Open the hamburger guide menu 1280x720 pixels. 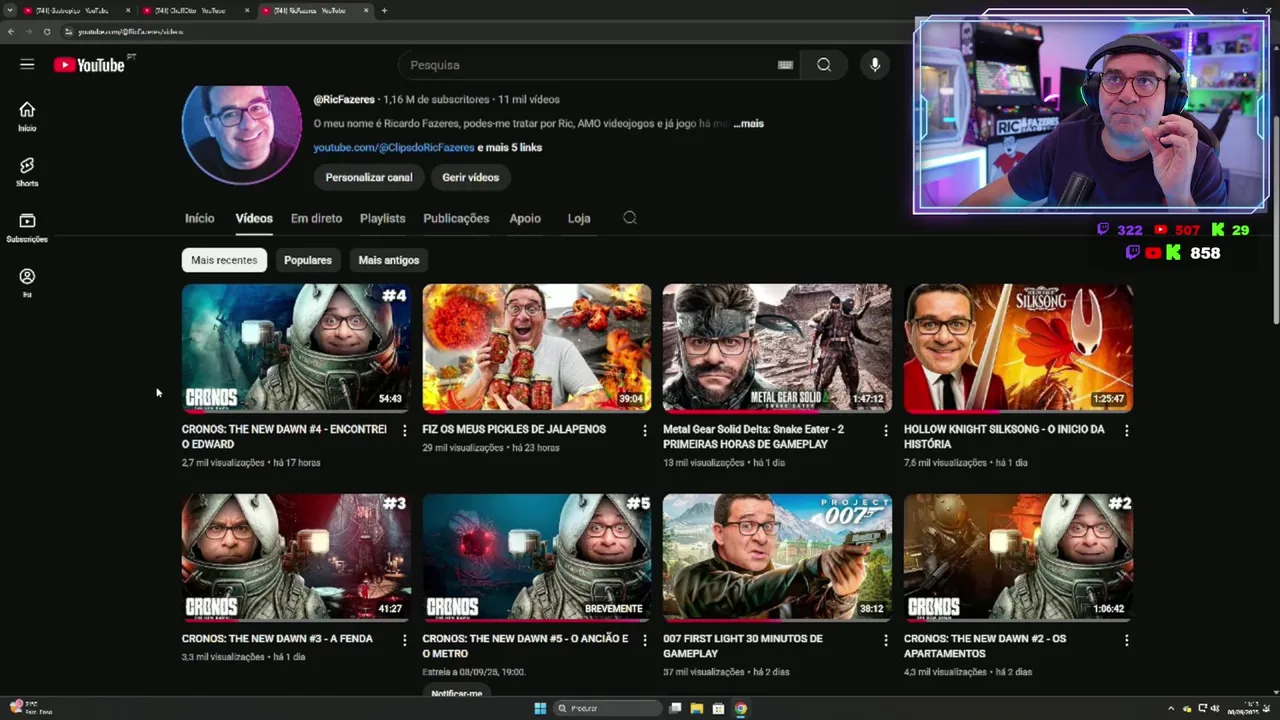(27, 65)
